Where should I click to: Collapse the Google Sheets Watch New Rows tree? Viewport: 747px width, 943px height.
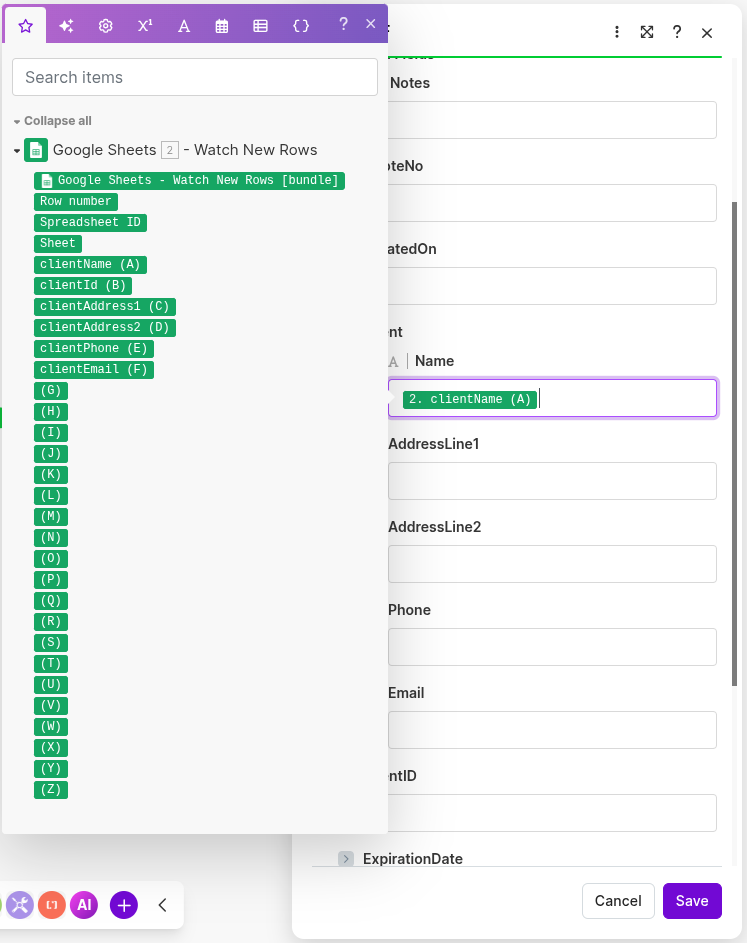pos(16,150)
